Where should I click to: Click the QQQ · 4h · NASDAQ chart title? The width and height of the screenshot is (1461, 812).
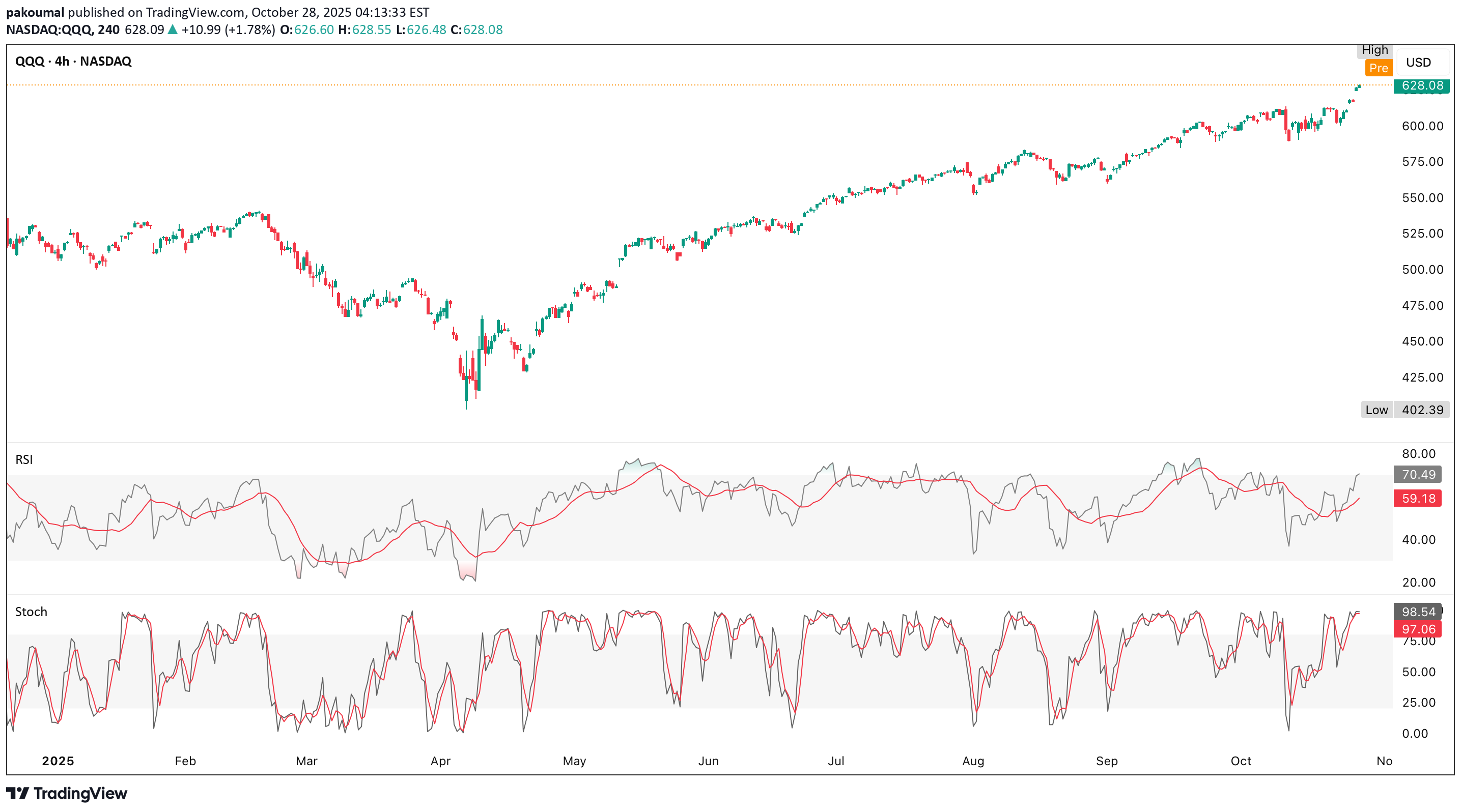(73, 61)
